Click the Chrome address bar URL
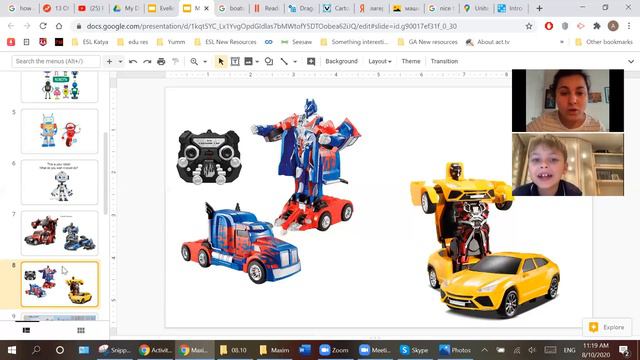Viewport: 640px width, 360px height. [x=271, y=26]
